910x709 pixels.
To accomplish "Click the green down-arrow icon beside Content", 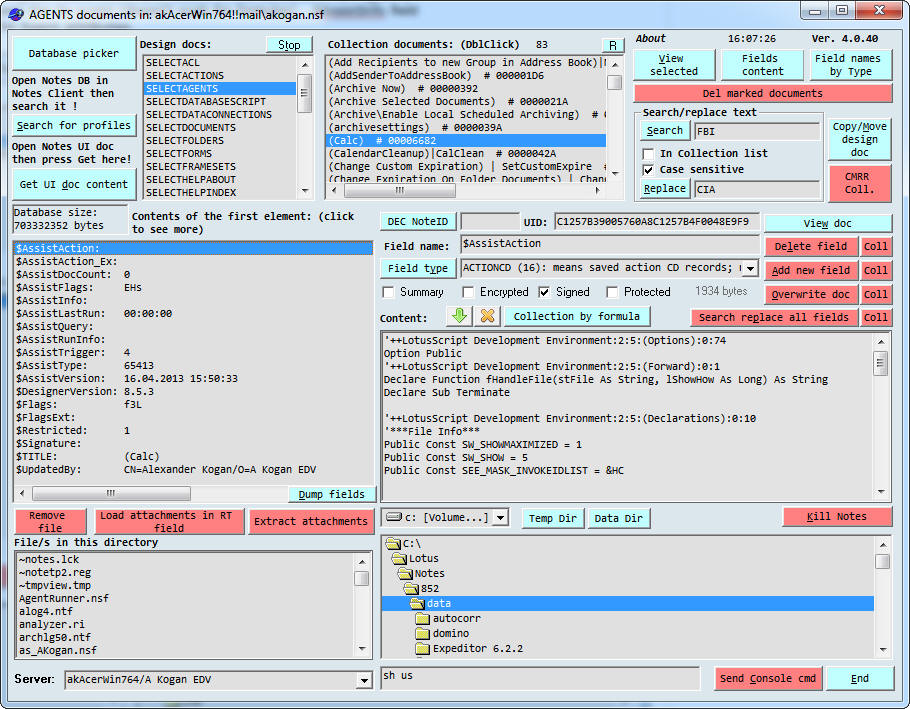I will point(459,316).
